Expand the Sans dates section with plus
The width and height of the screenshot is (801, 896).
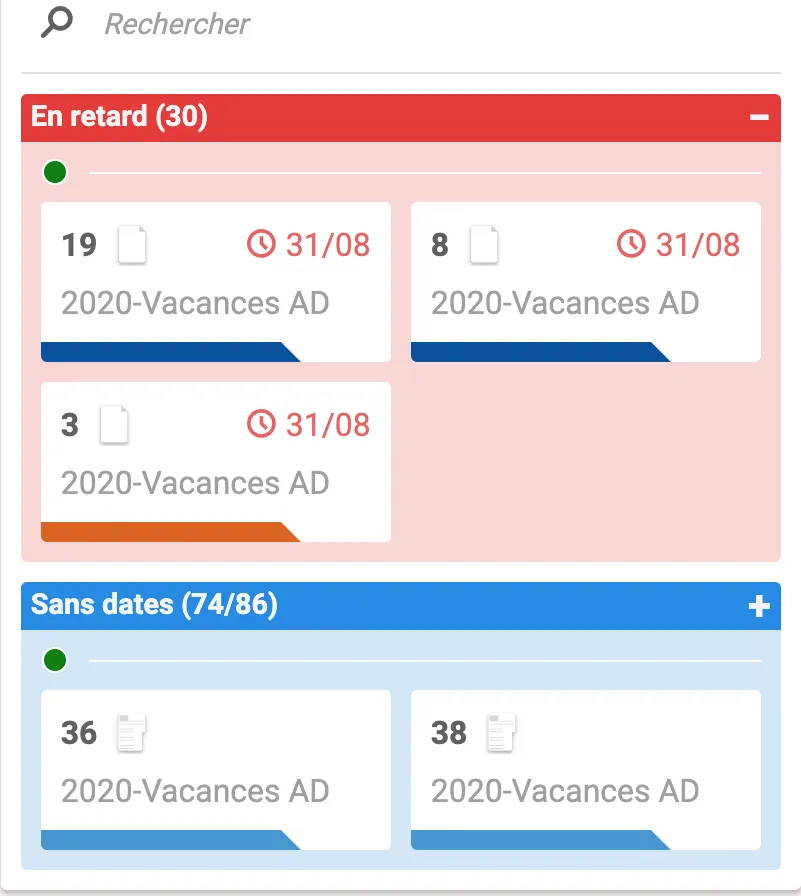tap(759, 605)
